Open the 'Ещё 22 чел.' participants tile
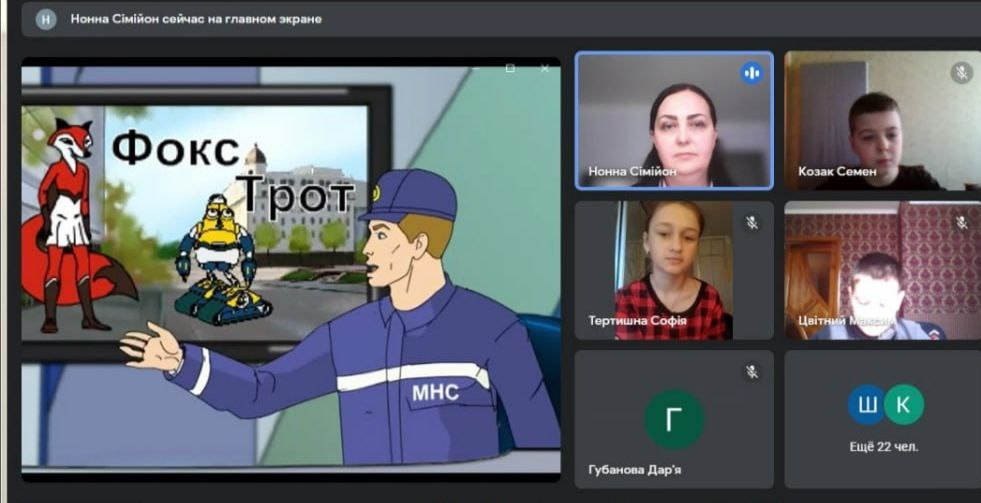The width and height of the screenshot is (981, 503). (882, 419)
